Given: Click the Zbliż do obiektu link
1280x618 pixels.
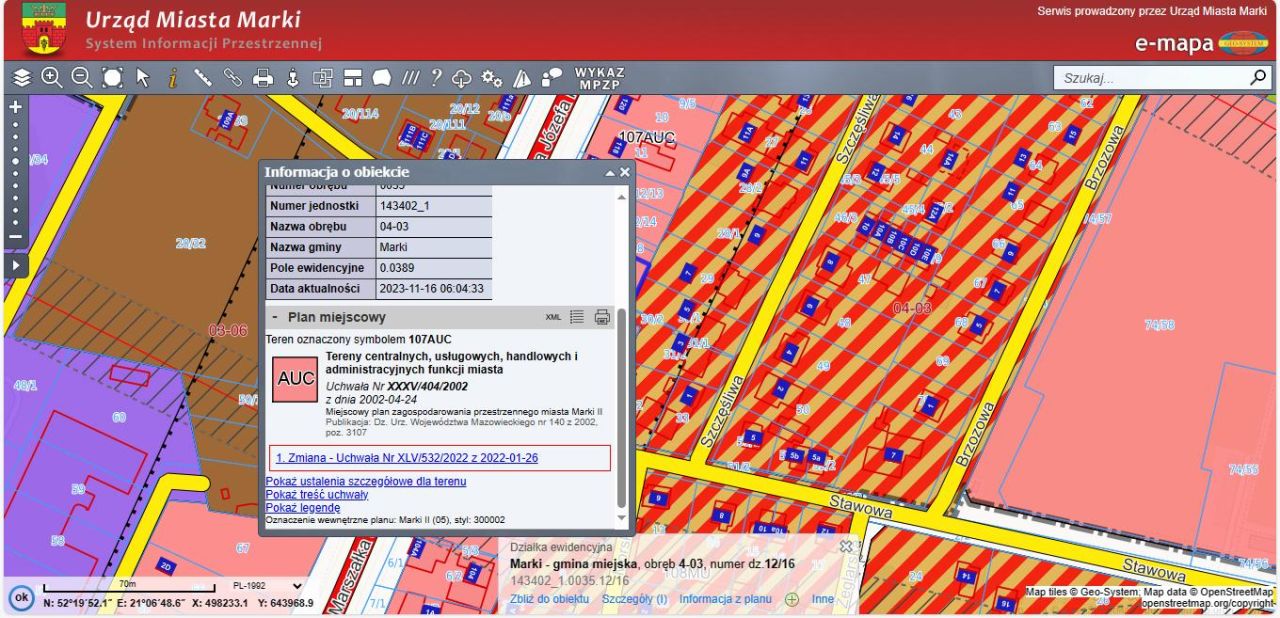Looking at the screenshot, I should [549, 599].
